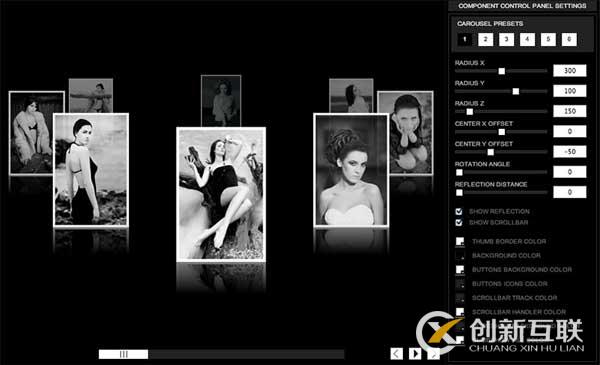Click the Center Y Offset value field
Image resolution: width=600 pixels, height=365 pixels.
point(570,152)
